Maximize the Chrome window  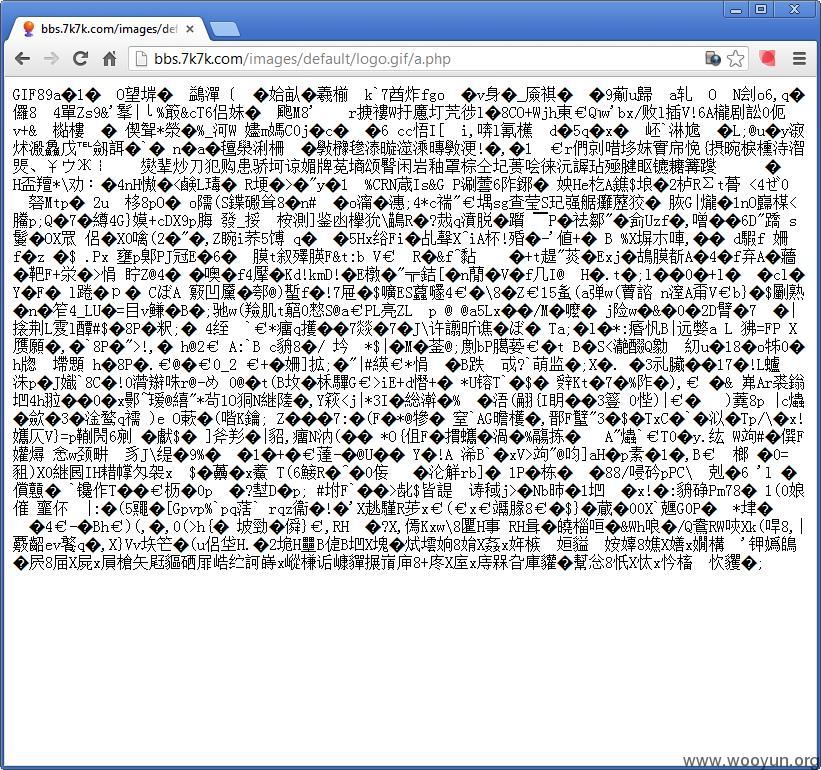tap(761, 9)
